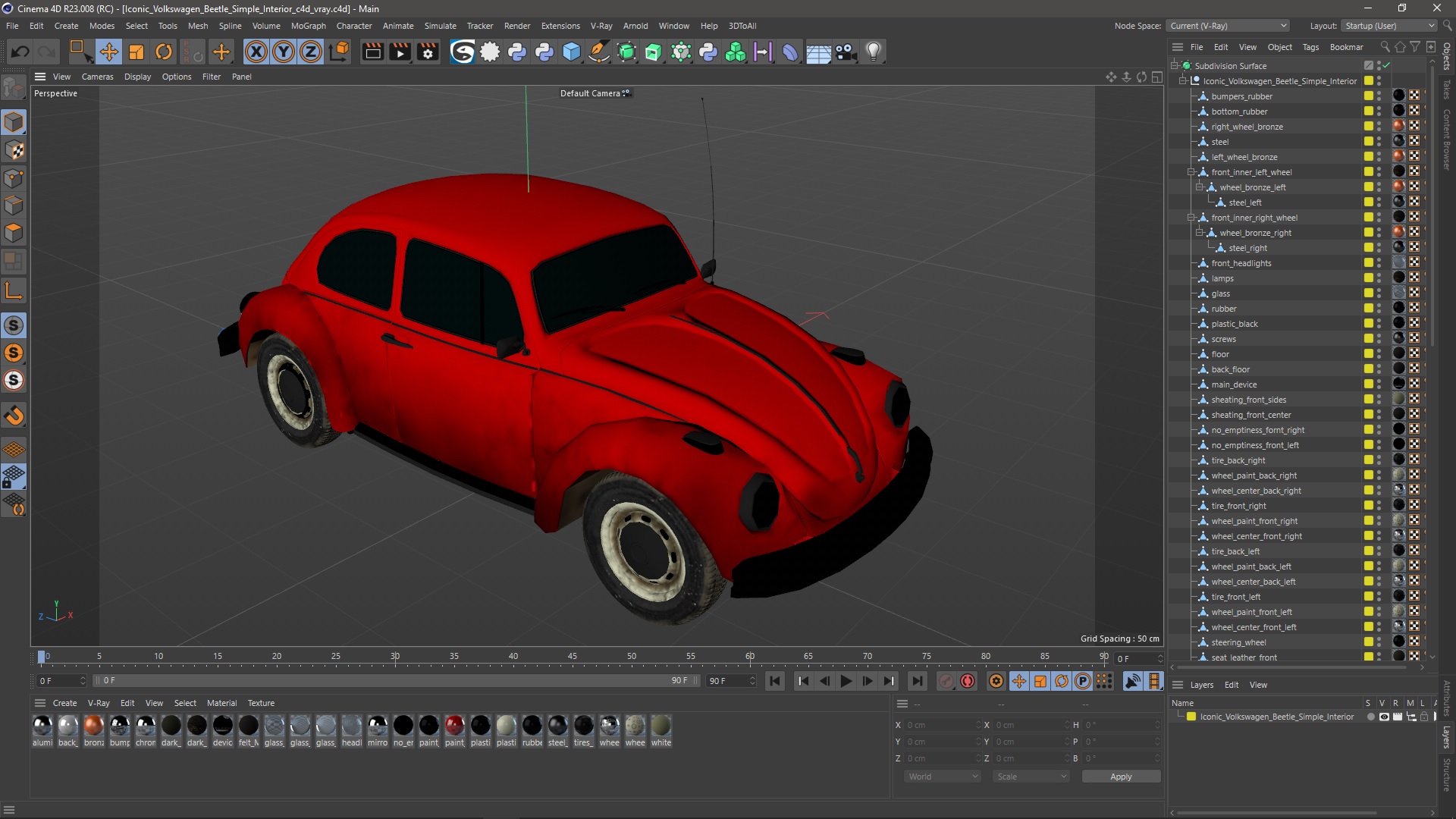Open material manager Create menu
Viewport: 1456px width, 819px height.
click(x=64, y=703)
